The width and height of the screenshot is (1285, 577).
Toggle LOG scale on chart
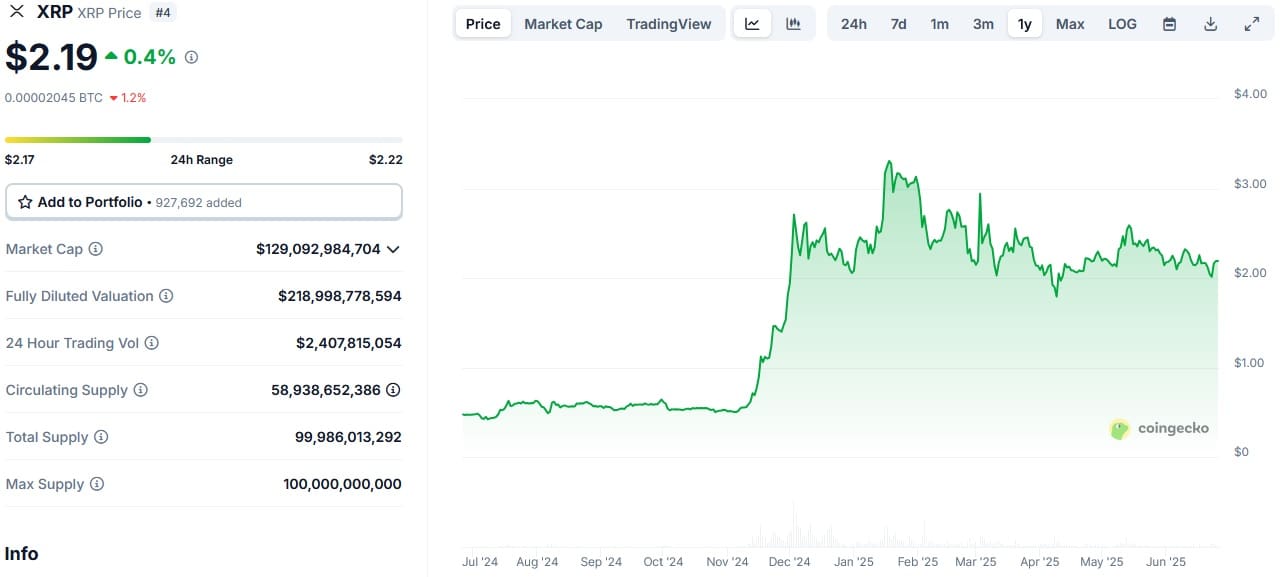(x=1122, y=24)
